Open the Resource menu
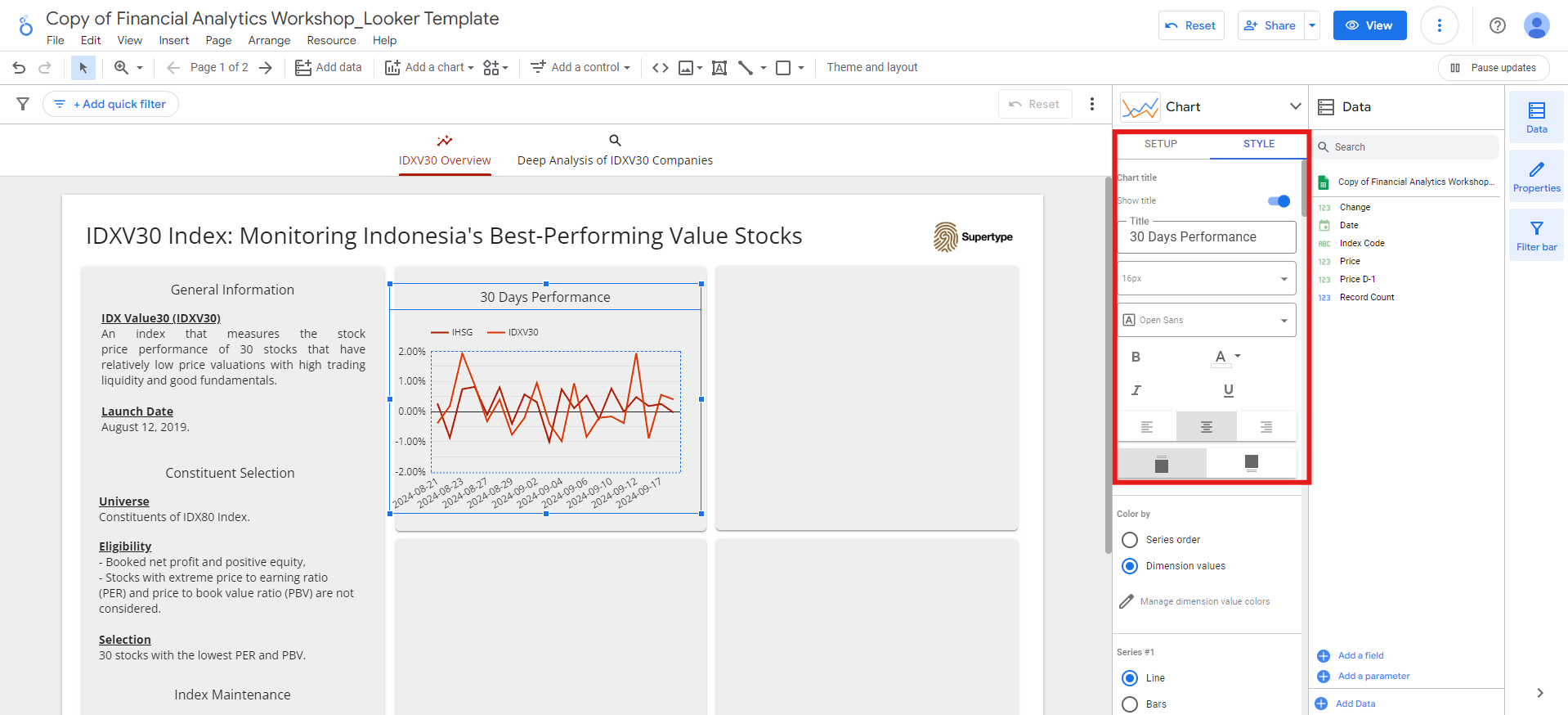This screenshot has height=715, width=1568. [x=331, y=41]
